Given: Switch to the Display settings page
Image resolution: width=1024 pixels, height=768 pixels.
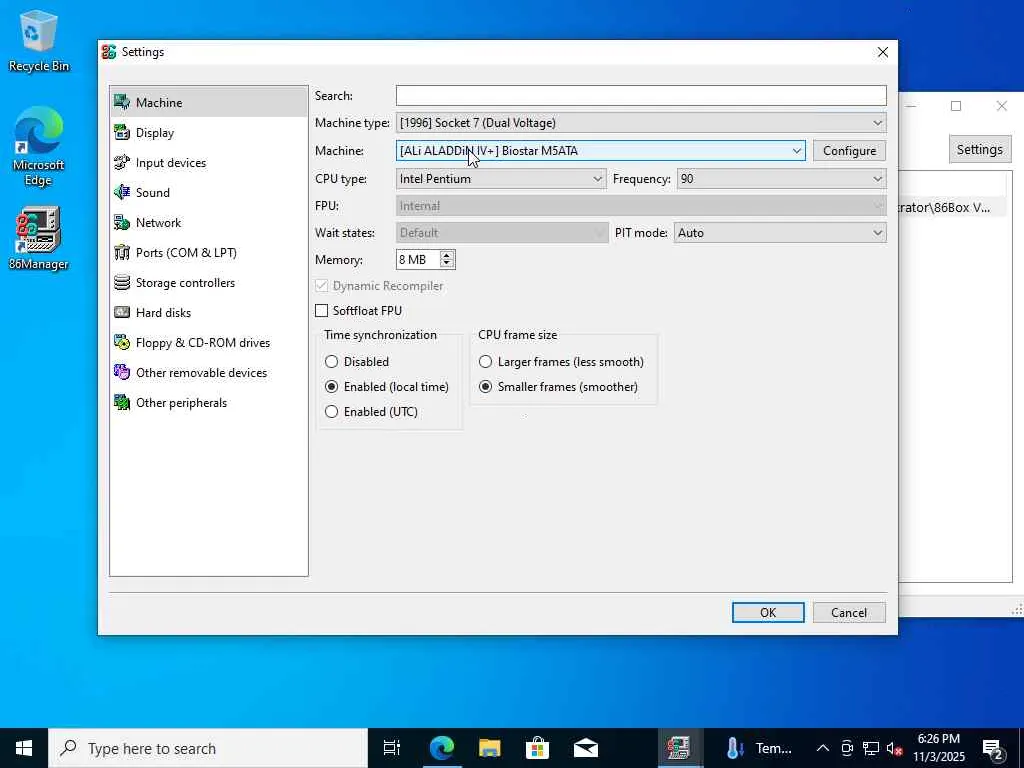Looking at the screenshot, I should click(x=208, y=132).
